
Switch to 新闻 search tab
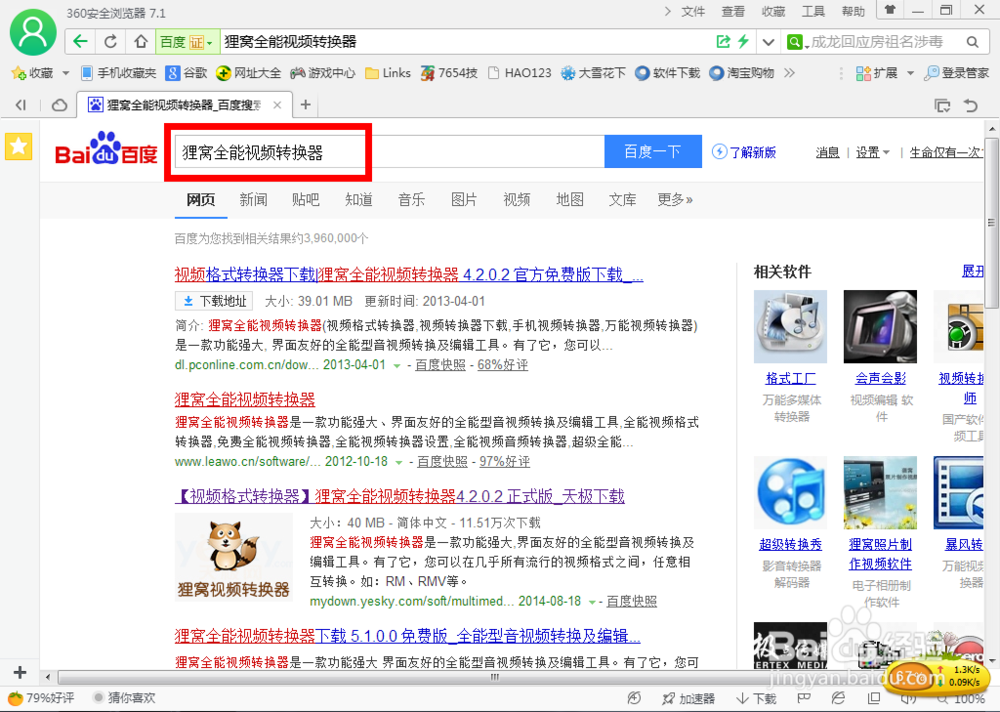point(253,200)
